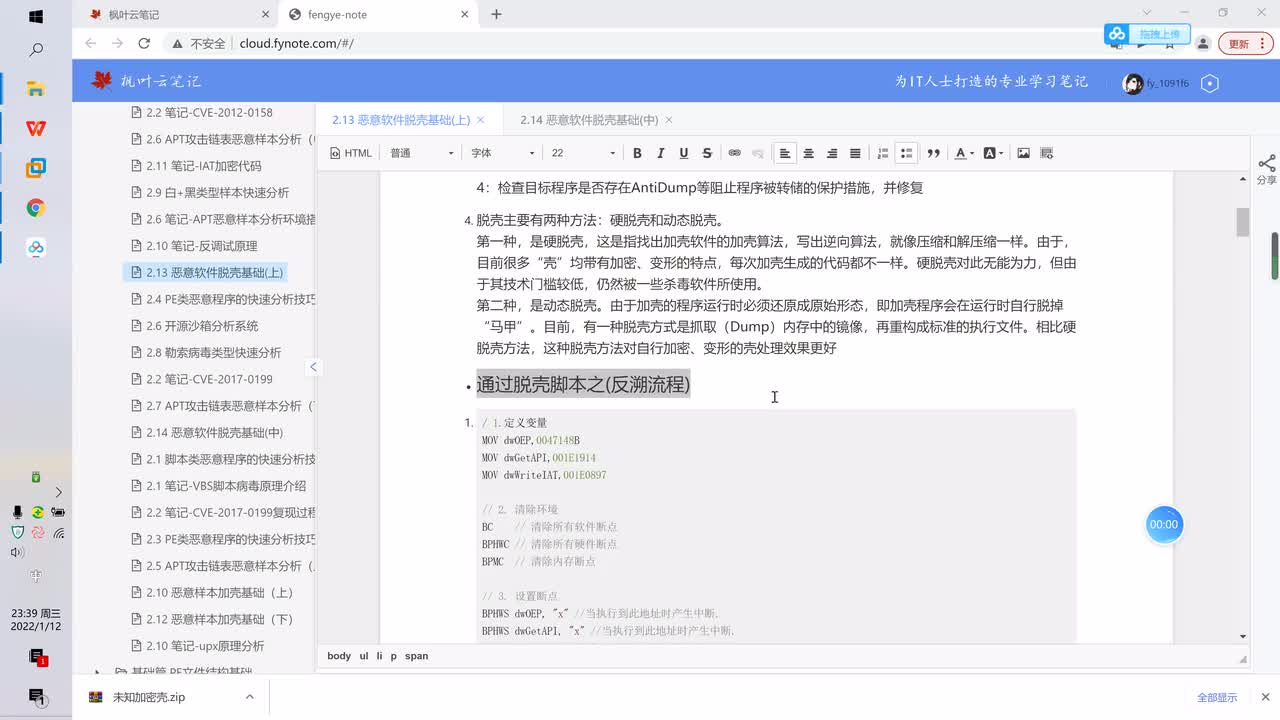This screenshot has width=1280, height=720.
Task: Toggle italic formatting in editor toolbar
Action: pyautogui.click(x=660, y=153)
